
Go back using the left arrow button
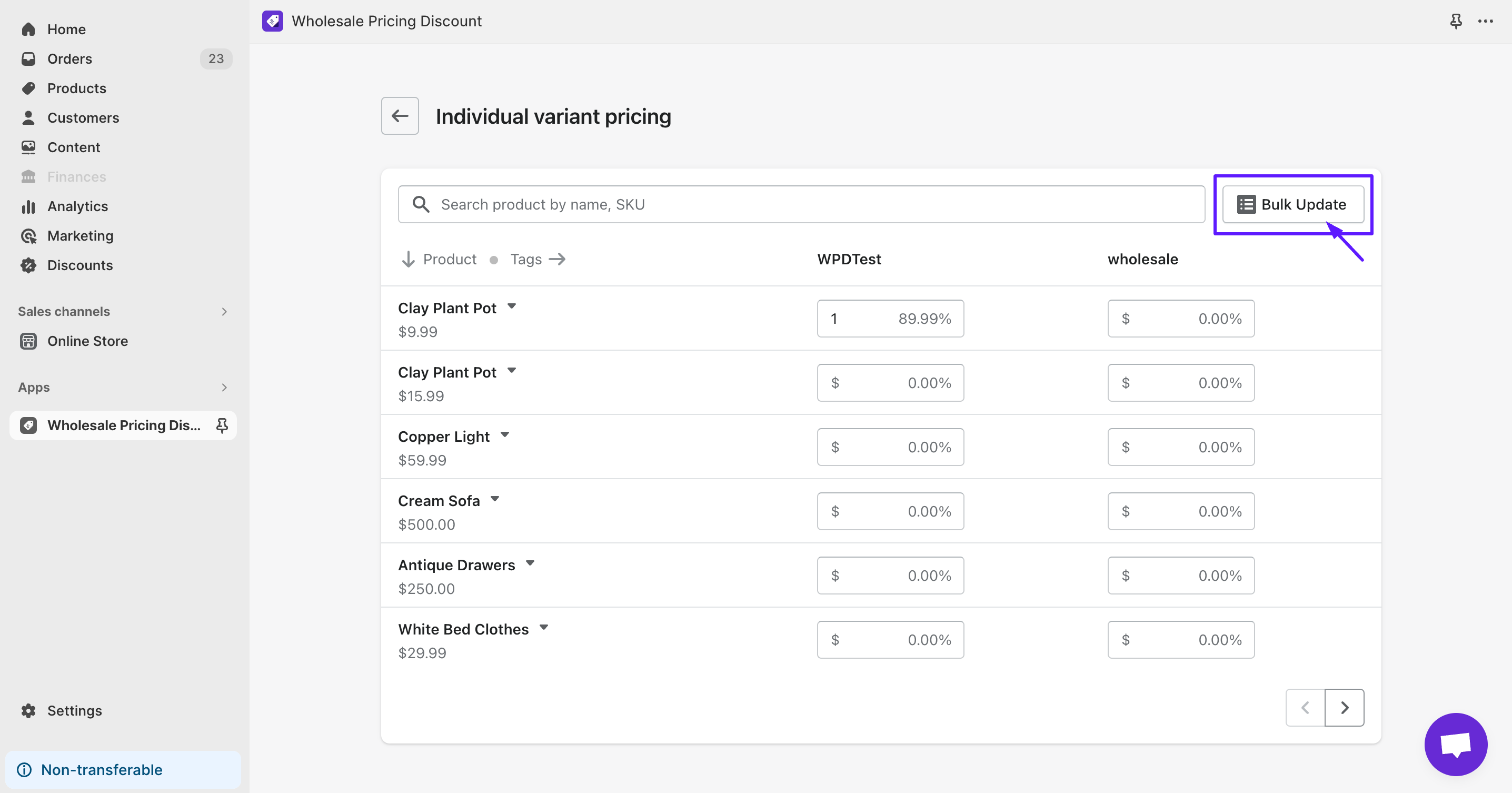(400, 116)
